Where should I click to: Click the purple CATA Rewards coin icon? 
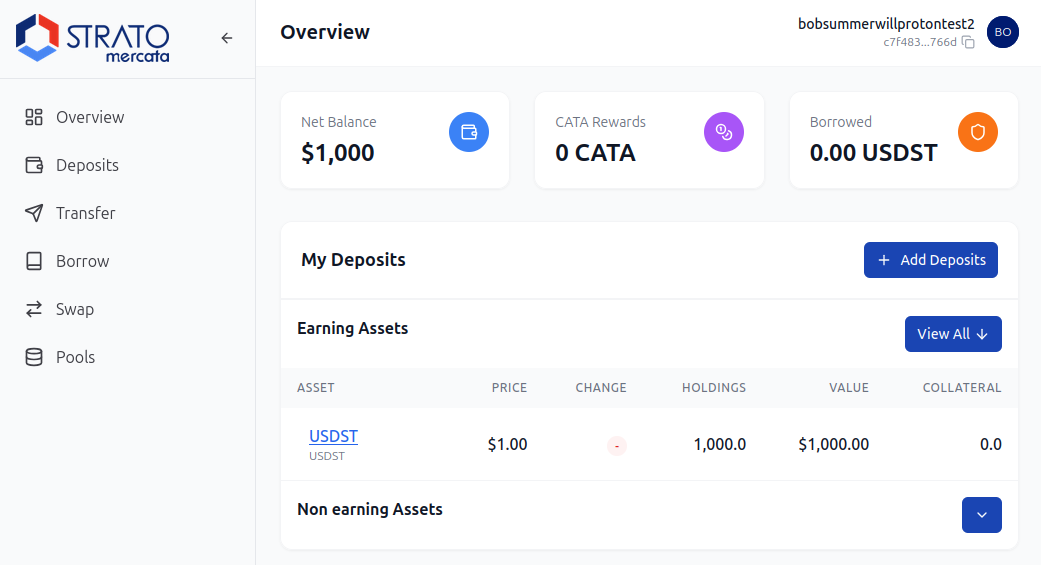[x=723, y=132]
